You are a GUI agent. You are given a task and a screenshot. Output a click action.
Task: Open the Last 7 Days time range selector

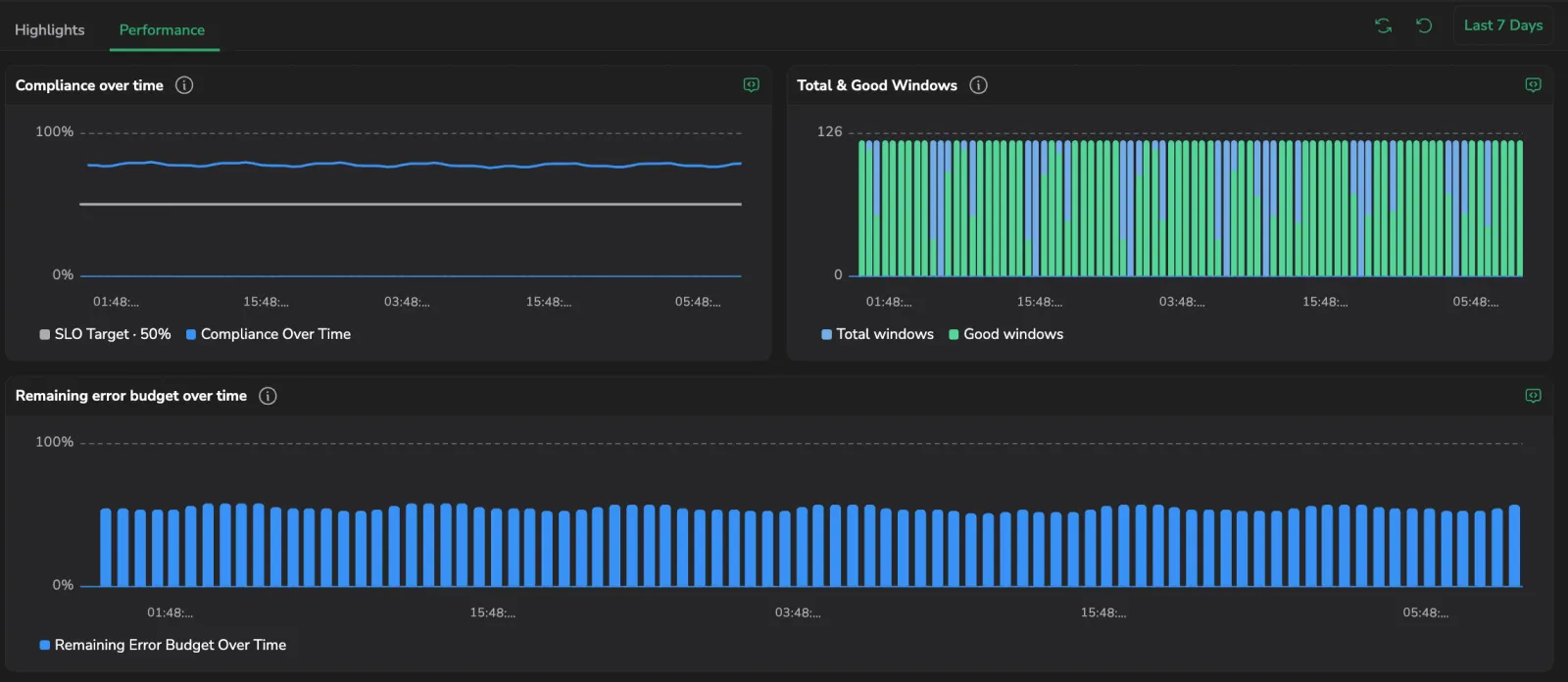tap(1503, 25)
